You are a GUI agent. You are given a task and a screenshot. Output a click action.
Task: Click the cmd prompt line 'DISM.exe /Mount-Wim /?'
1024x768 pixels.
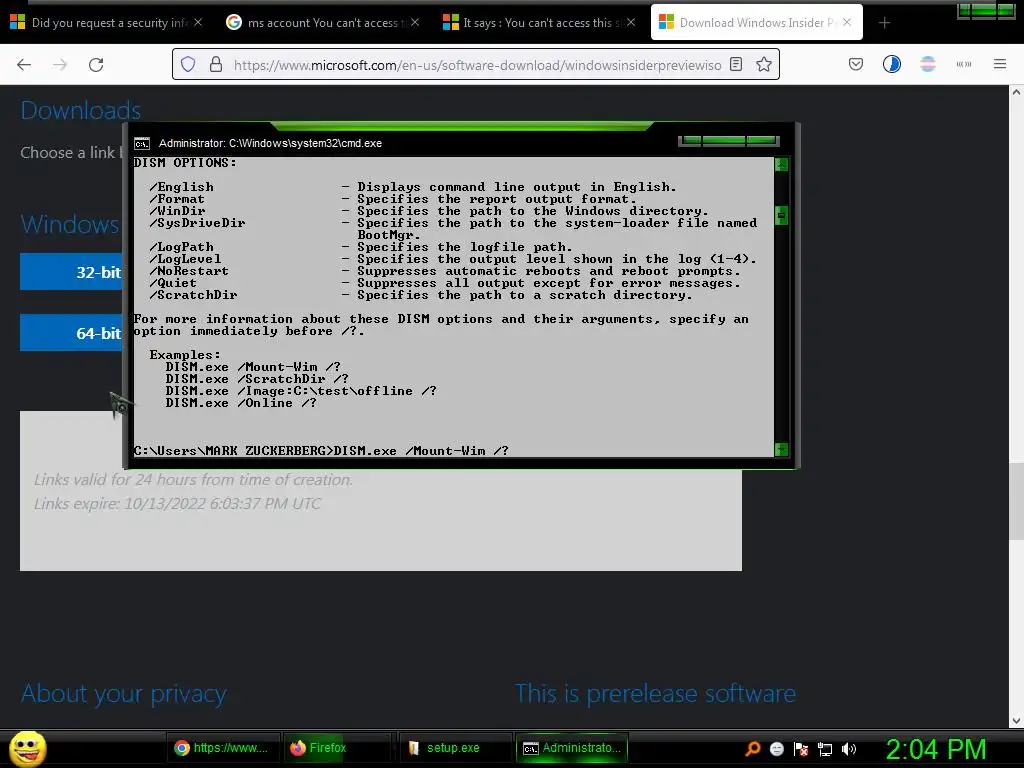321,451
